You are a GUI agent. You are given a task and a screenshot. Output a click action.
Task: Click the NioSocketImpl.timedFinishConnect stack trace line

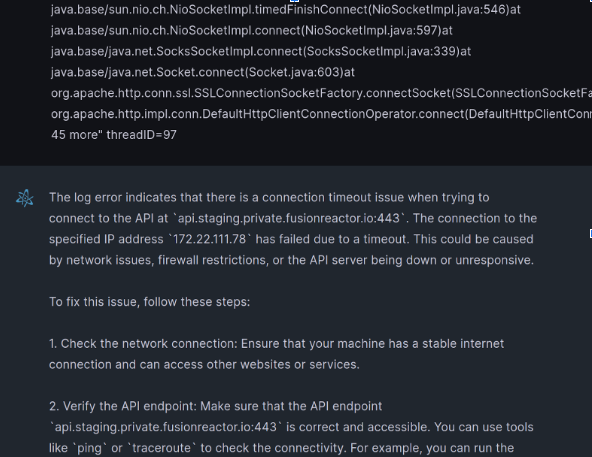tap(286, 9)
